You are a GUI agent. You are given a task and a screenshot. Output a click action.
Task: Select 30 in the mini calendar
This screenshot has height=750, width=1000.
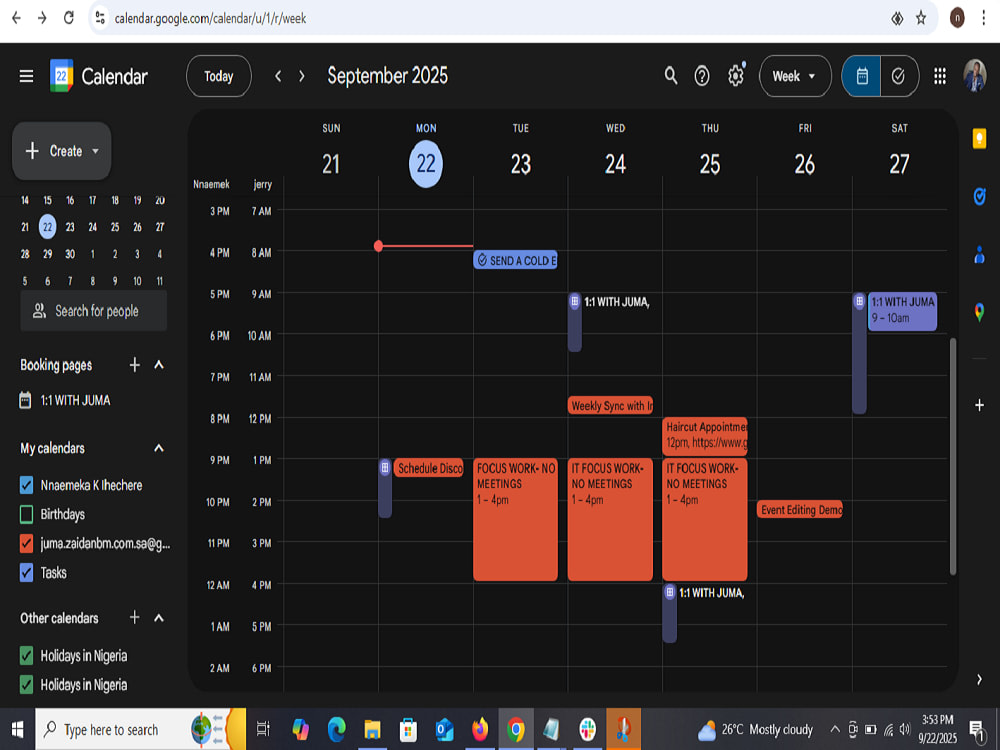point(70,254)
